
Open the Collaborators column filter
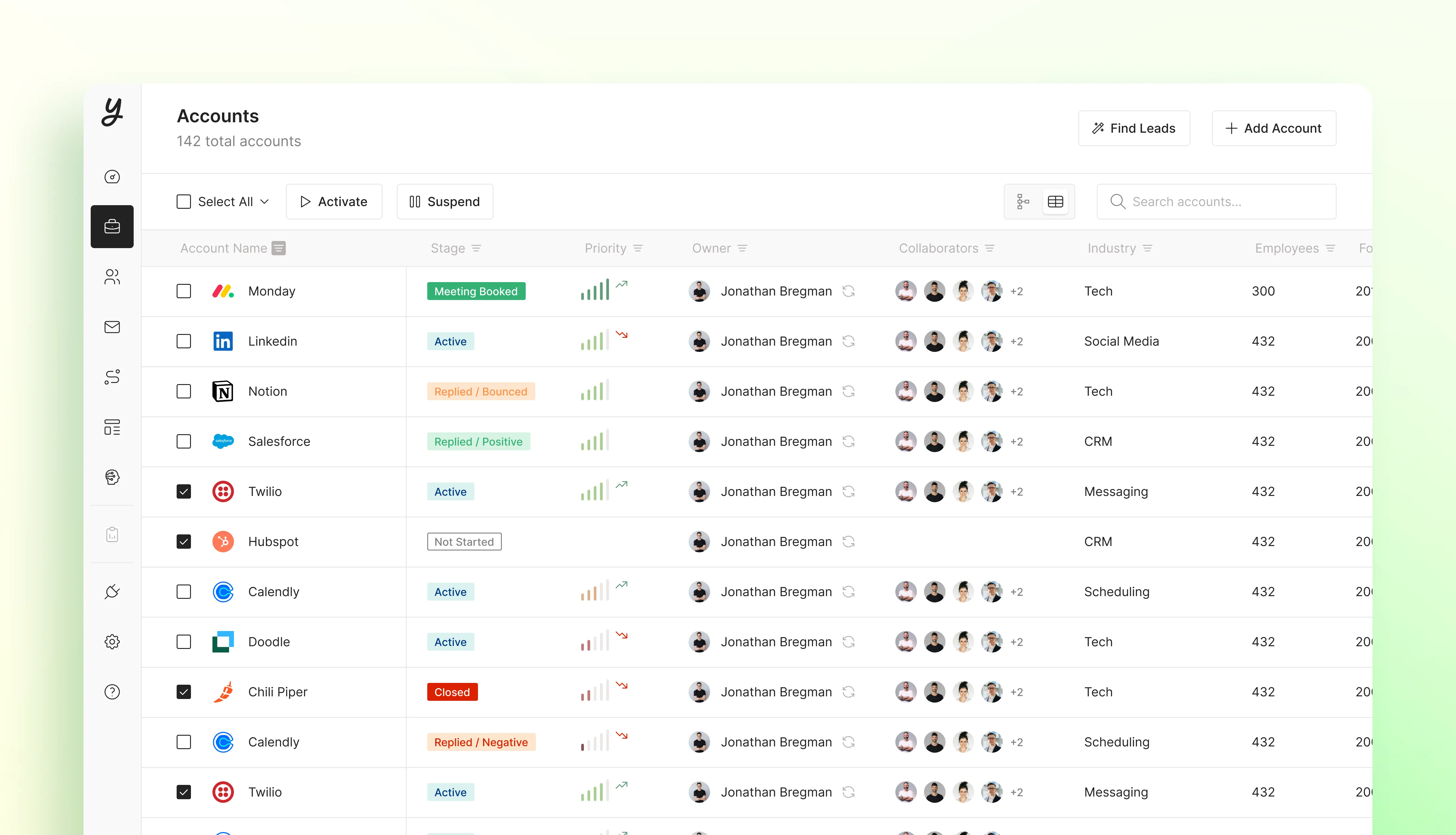pos(990,248)
